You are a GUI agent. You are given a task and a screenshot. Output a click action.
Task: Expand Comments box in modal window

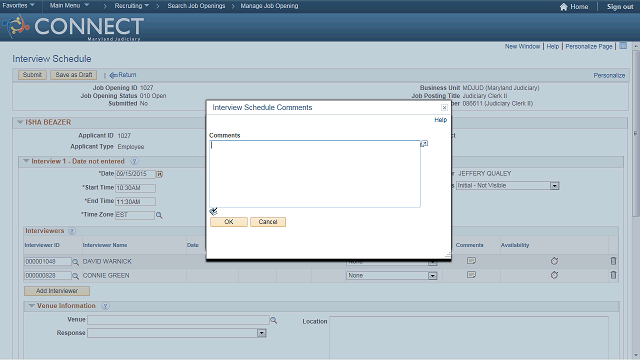[x=424, y=144]
